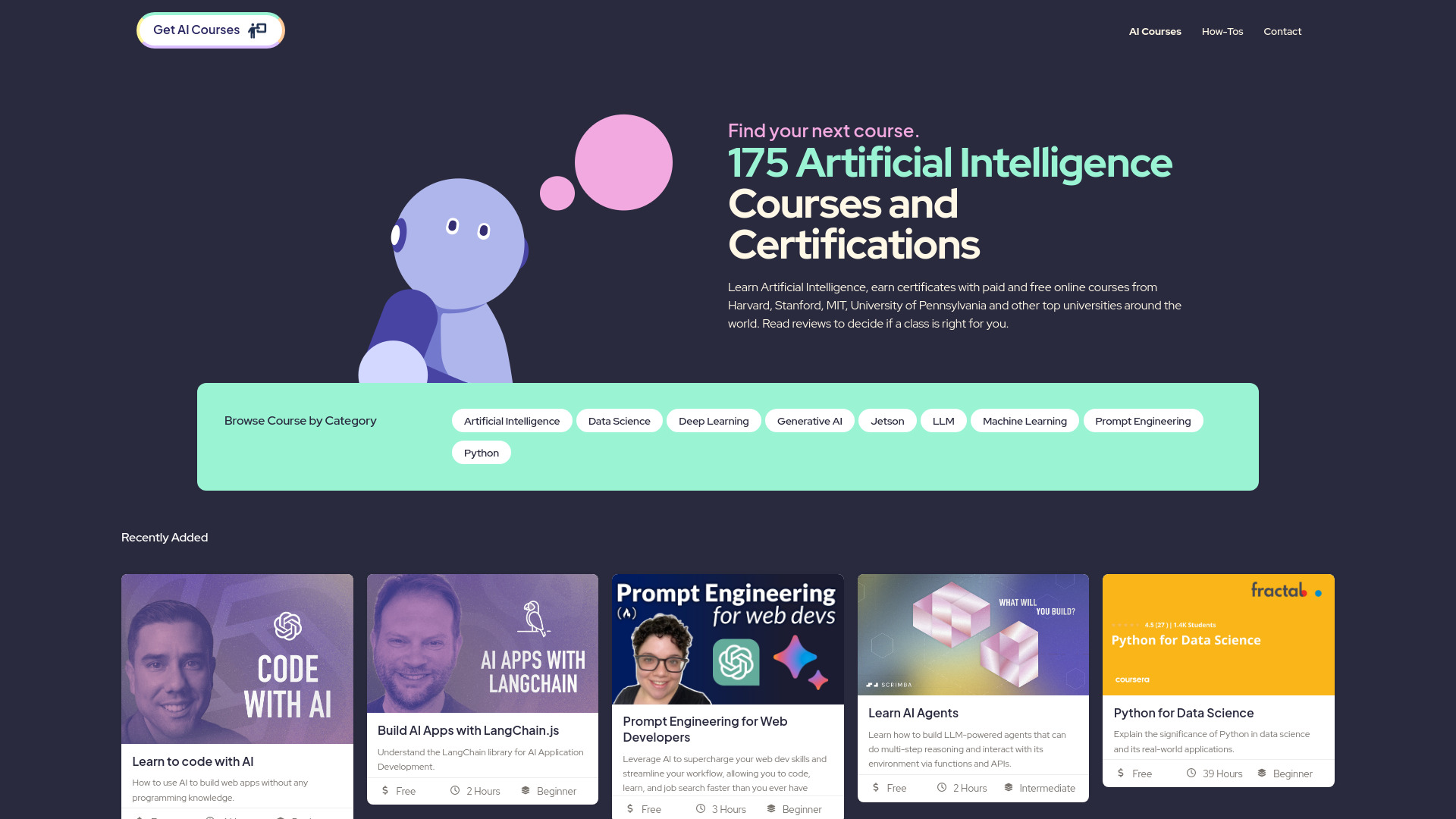1456x819 pixels.
Task: Open the 'AI Courses' navigation menu item
Action: [x=1154, y=31]
